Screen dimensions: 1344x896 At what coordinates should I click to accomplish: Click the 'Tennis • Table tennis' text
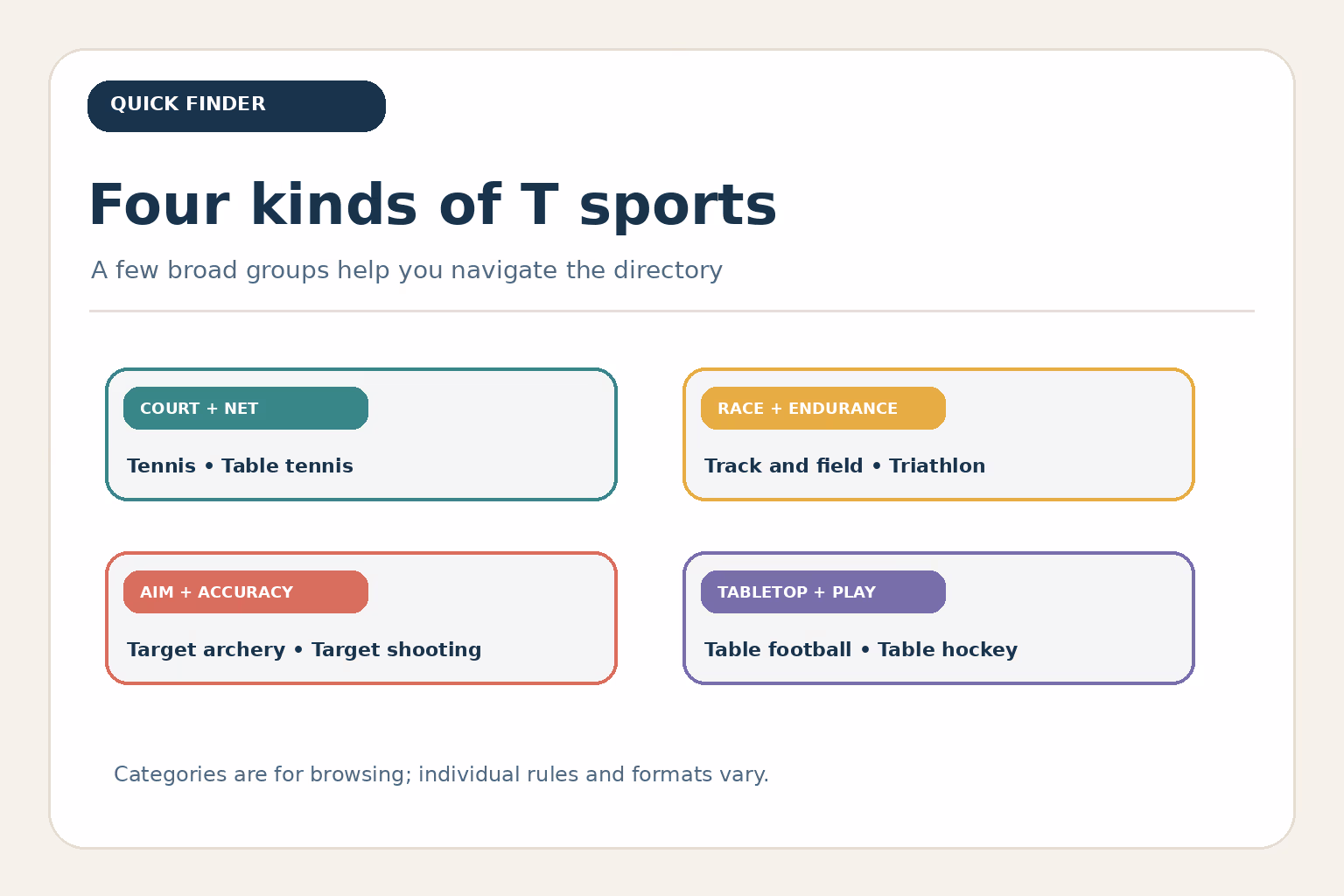tap(240, 465)
